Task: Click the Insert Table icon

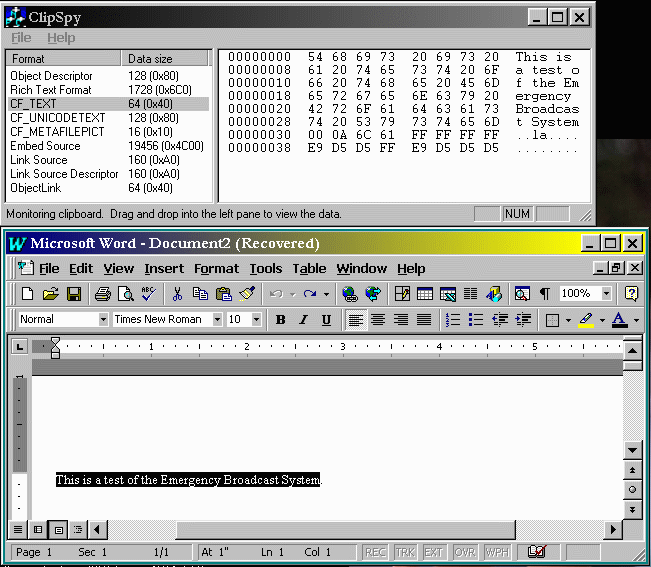Action: coord(425,294)
